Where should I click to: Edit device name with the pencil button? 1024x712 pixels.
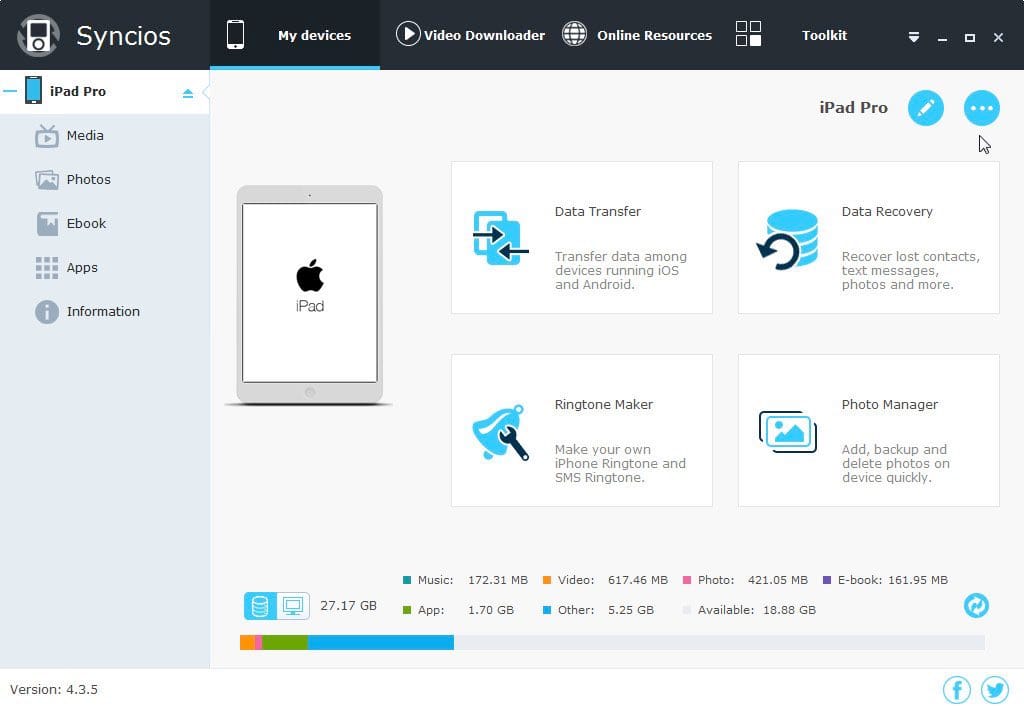pos(925,108)
